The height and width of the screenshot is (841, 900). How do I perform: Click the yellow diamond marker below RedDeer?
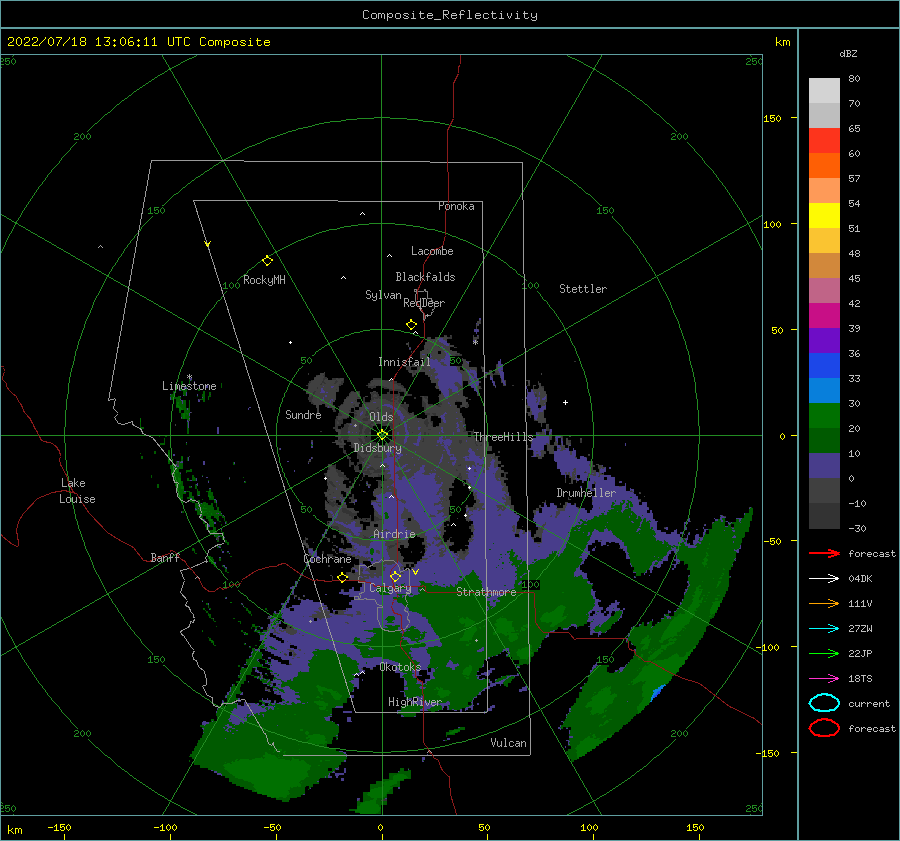(x=411, y=325)
